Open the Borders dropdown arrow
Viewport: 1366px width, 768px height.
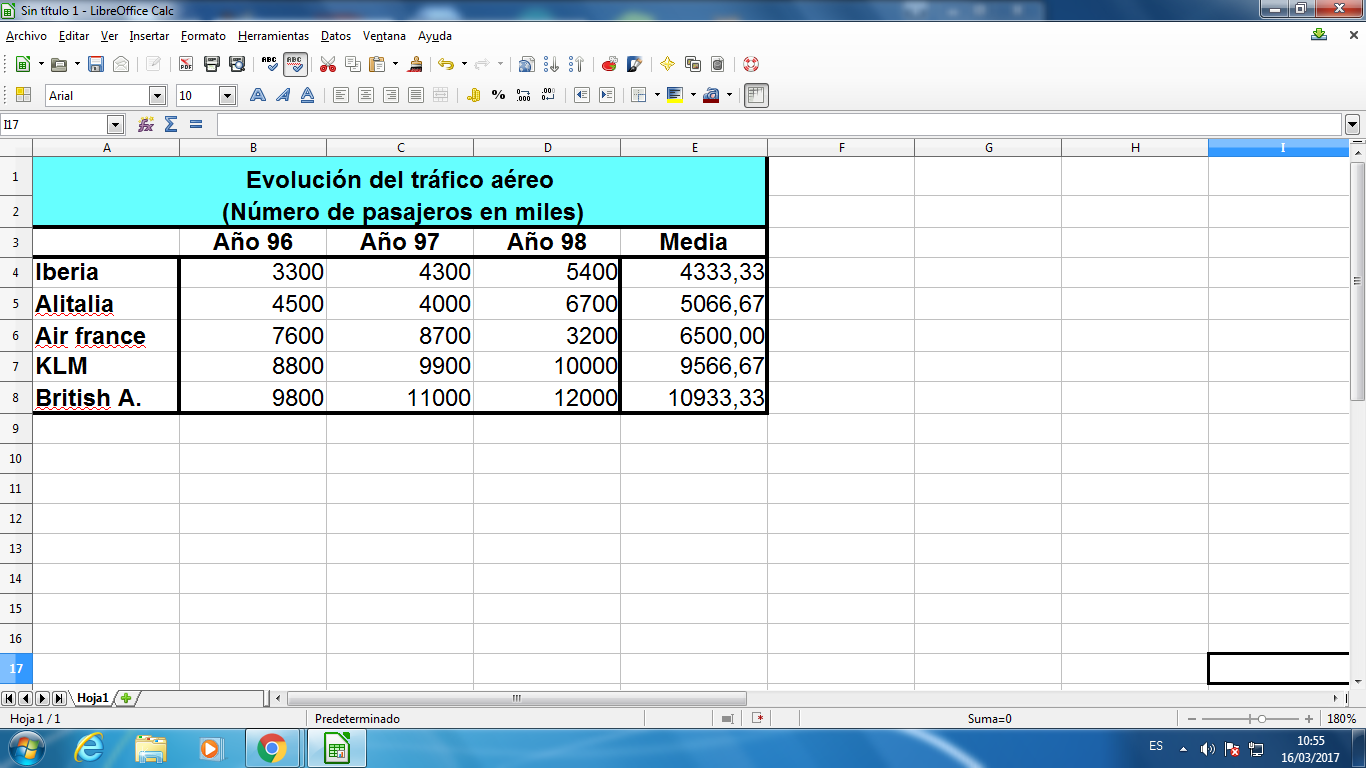coord(657,95)
